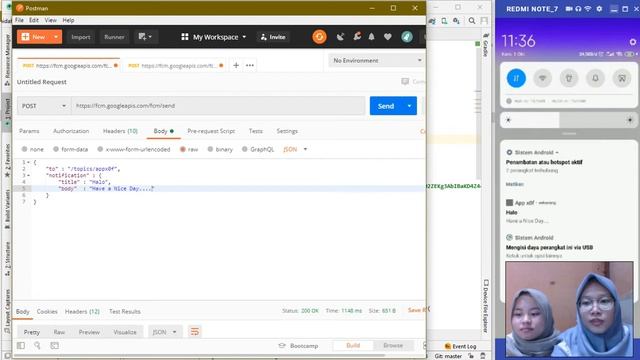Screen dimensions: 640x360
Task: Click the settings gear in phone mirror title bar
Action: (599, 9)
